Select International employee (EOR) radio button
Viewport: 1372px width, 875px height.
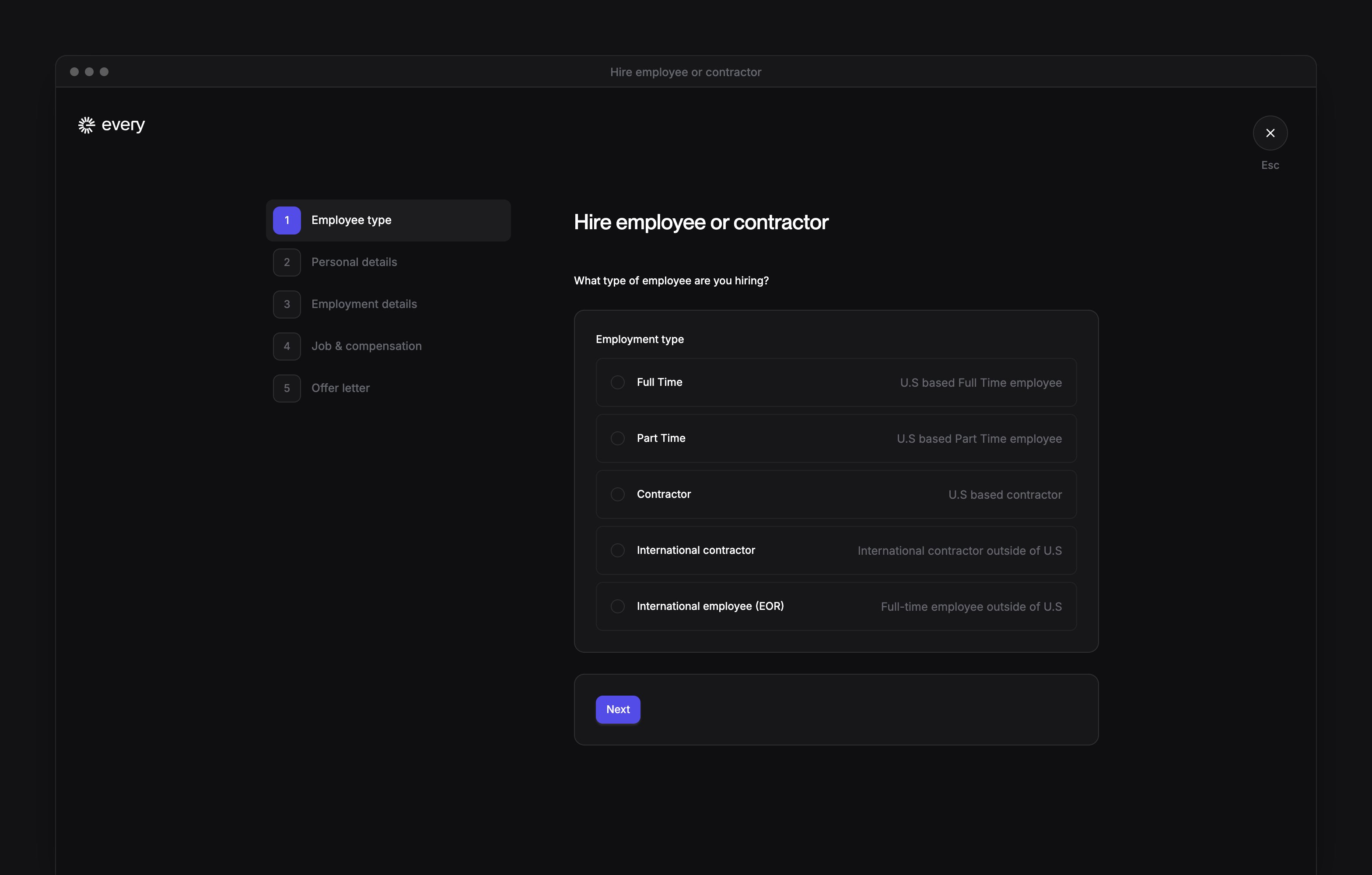tap(618, 606)
